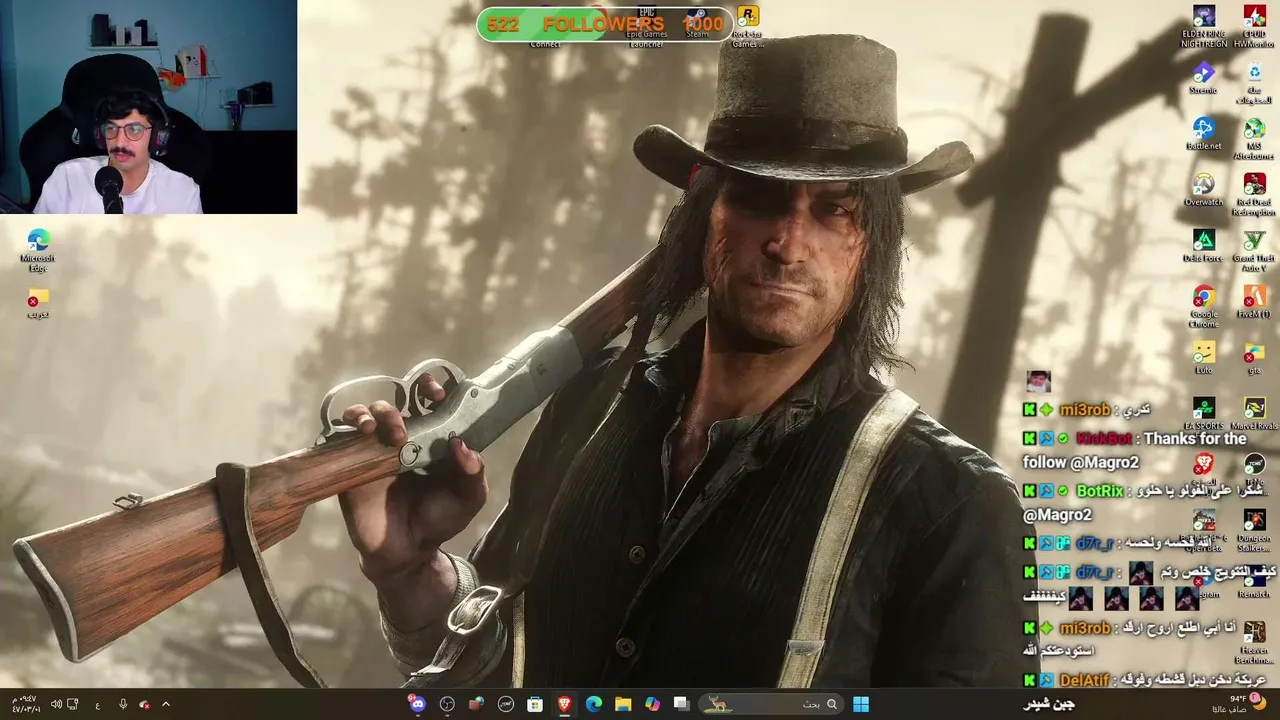Open Task View from the taskbar
Image resolution: width=1280 pixels, height=720 pixels.
tap(681, 704)
